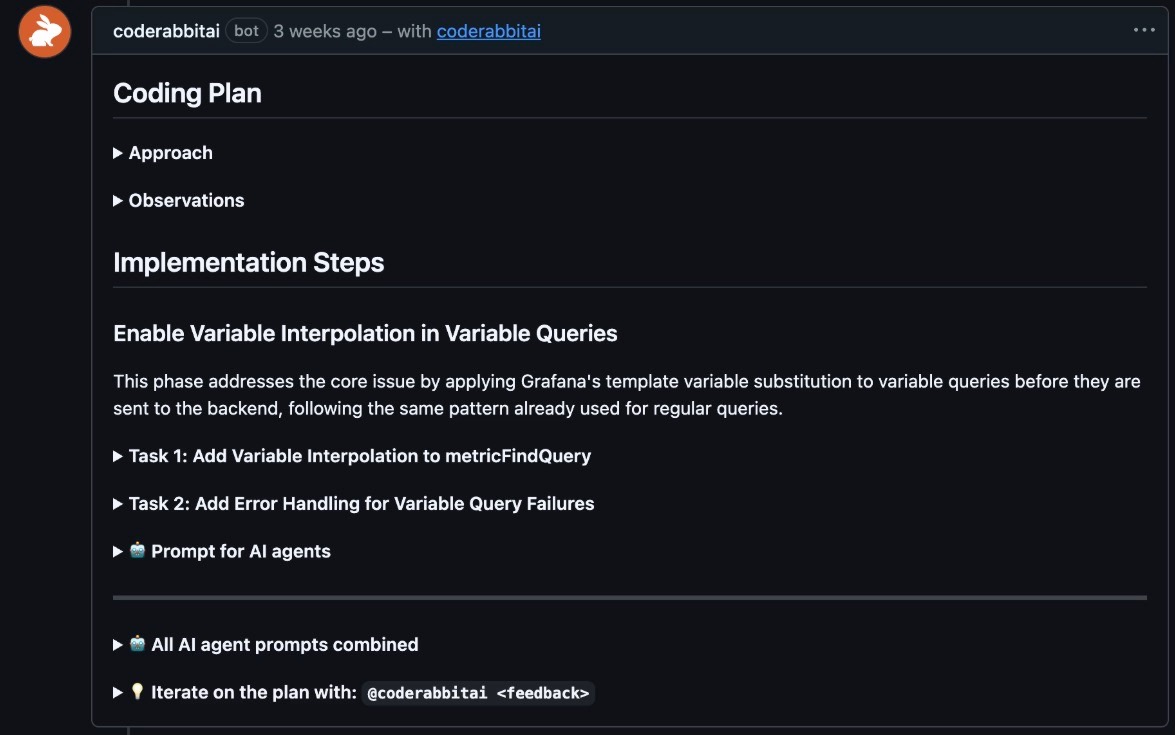This screenshot has height=735, width=1175.
Task: Click the underlined coderabbitai link after 'with'
Action: (x=488, y=31)
